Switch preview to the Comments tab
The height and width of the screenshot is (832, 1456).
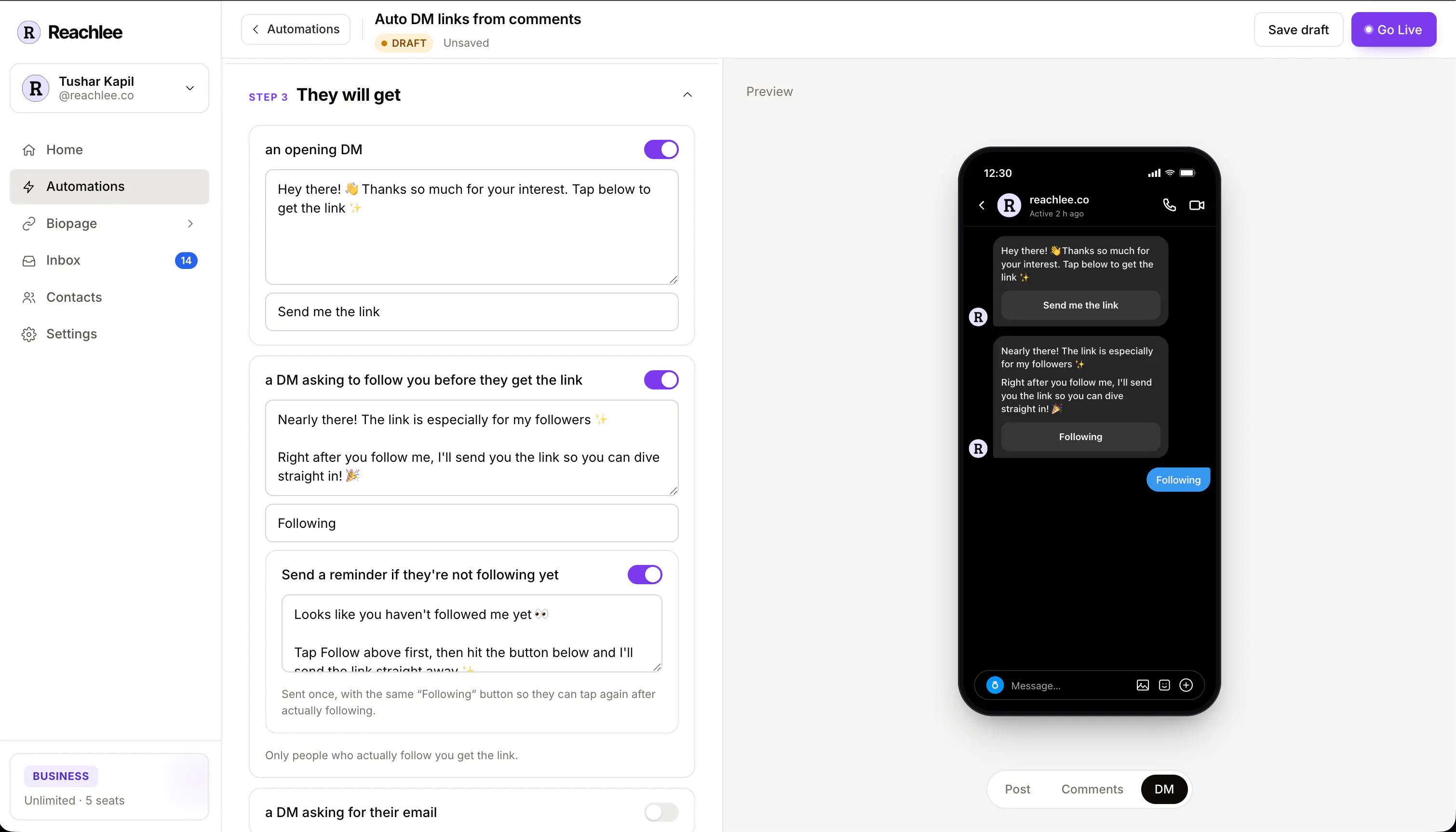(x=1092, y=789)
